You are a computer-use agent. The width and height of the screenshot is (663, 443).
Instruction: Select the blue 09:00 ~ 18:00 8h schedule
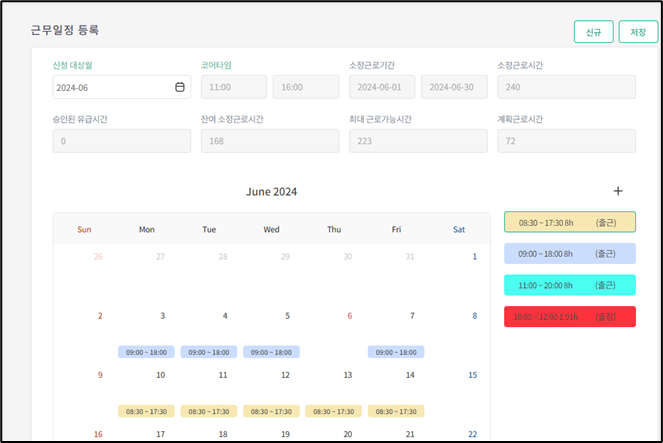pos(569,254)
